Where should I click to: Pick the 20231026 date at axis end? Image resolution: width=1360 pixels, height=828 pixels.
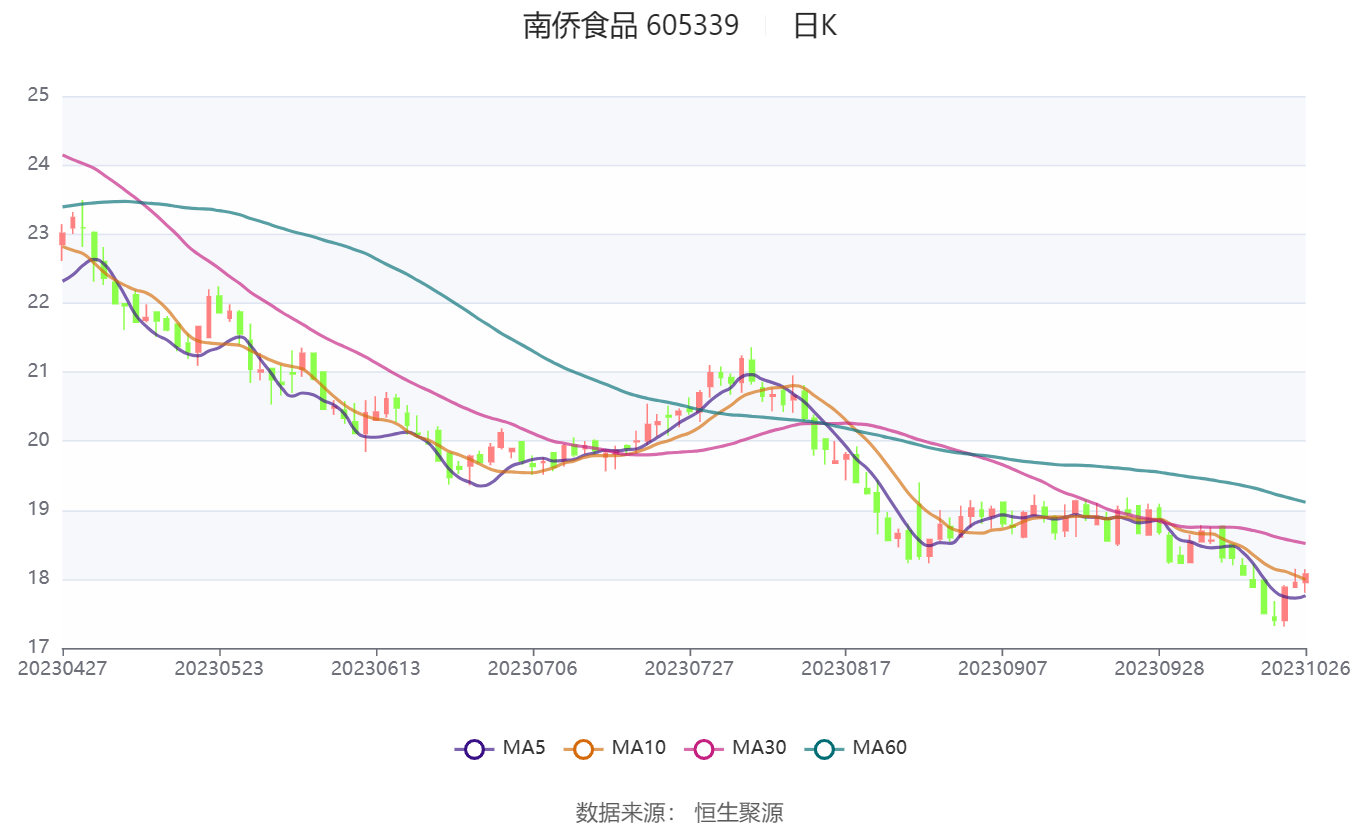pyautogui.click(x=1305, y=668)
